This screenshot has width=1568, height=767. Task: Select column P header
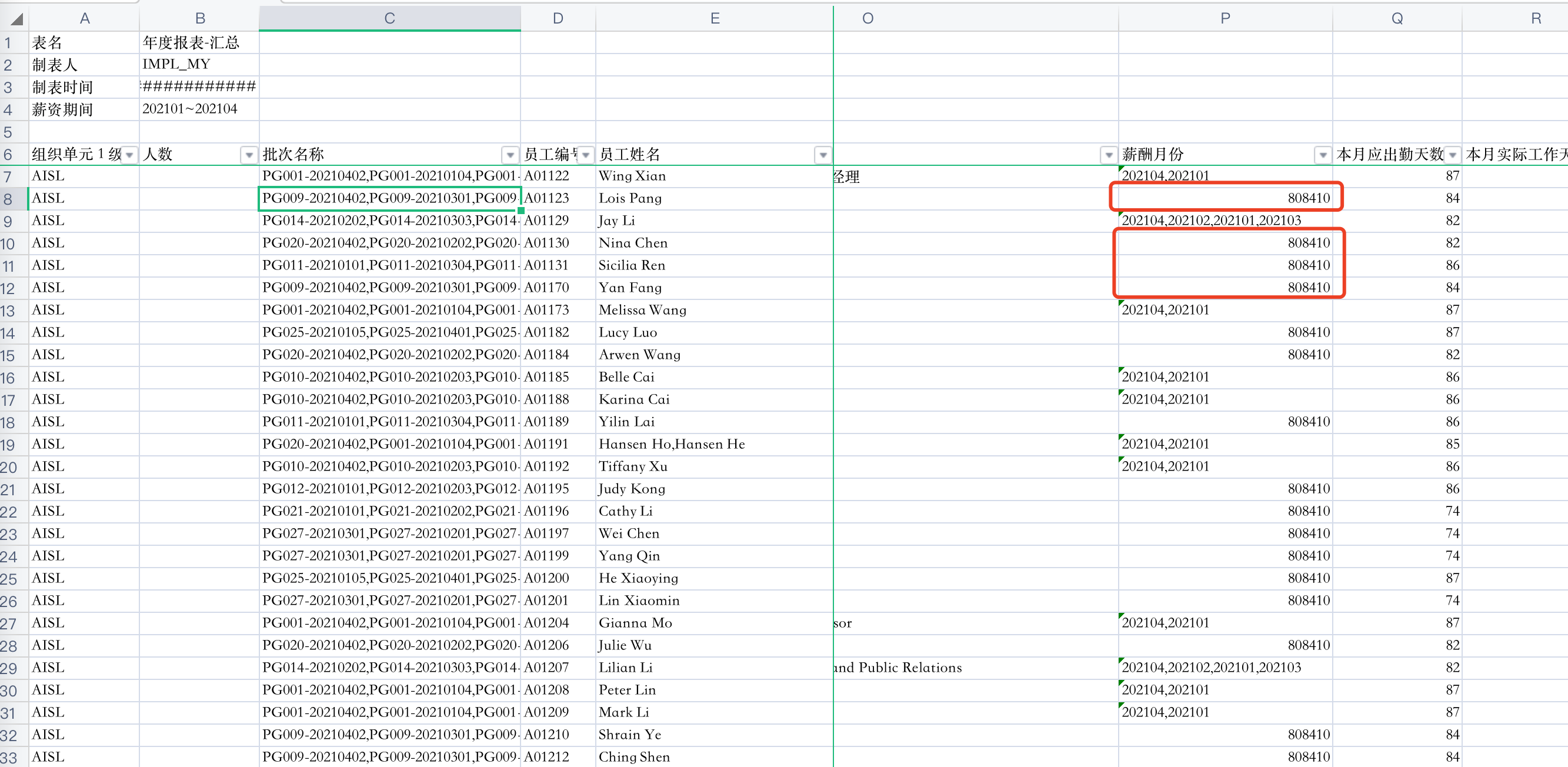point(1225,18)
